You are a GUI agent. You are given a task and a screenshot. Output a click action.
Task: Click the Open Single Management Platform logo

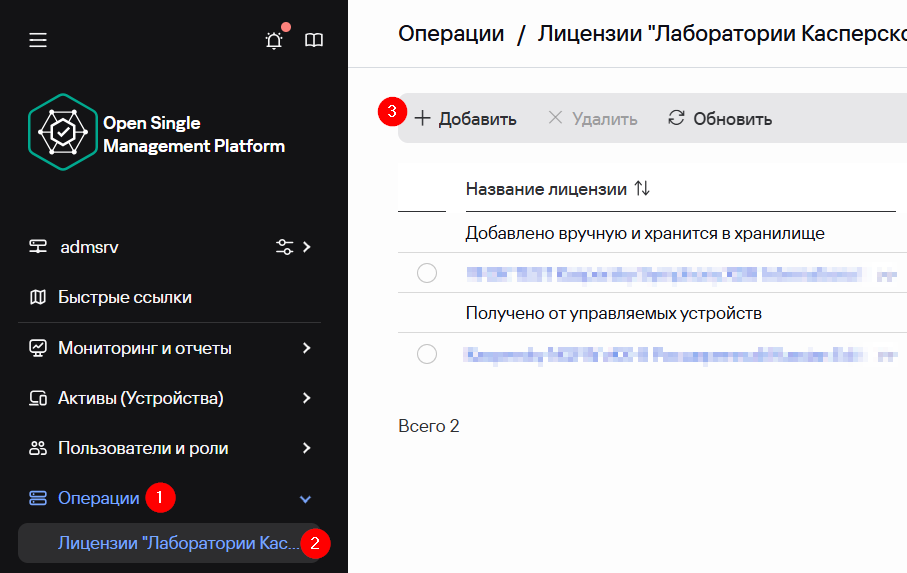62,132
